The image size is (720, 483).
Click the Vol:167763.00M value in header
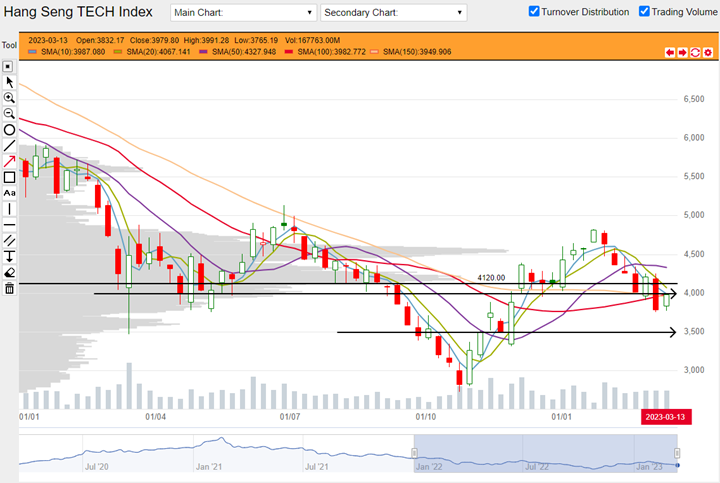(x=312, y=40)
